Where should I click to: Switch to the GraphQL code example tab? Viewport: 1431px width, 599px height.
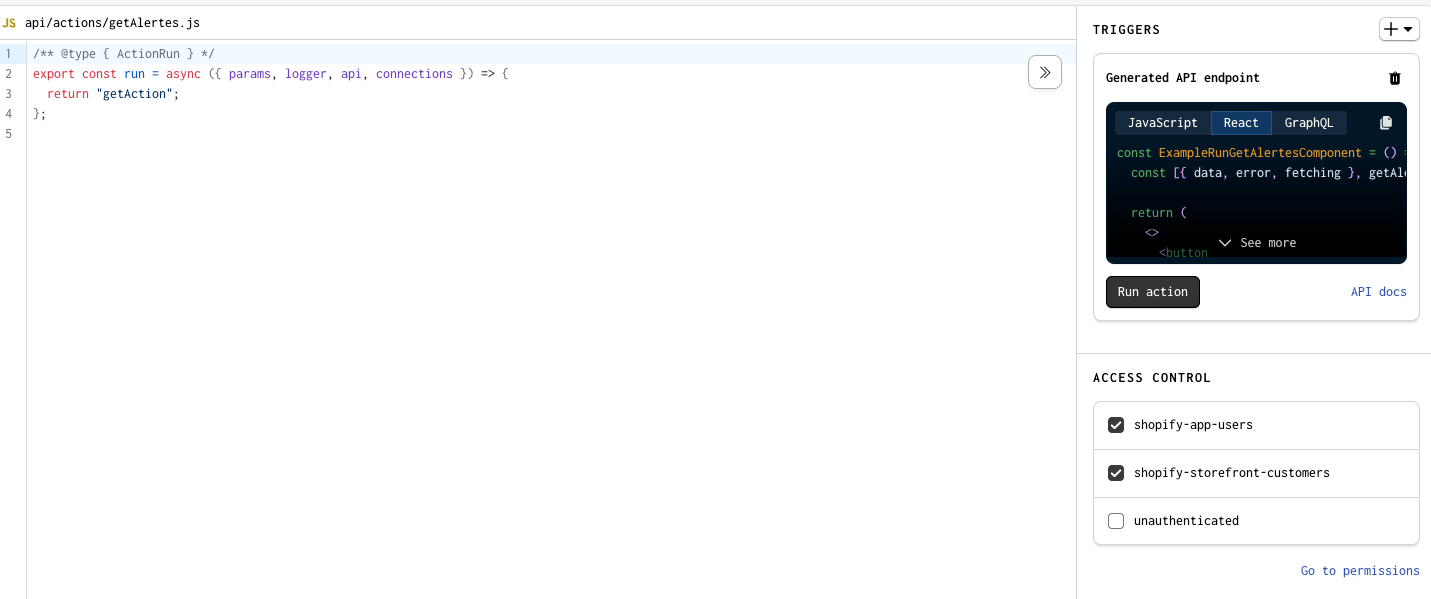pyautogui.click(x=1309, y=122)
